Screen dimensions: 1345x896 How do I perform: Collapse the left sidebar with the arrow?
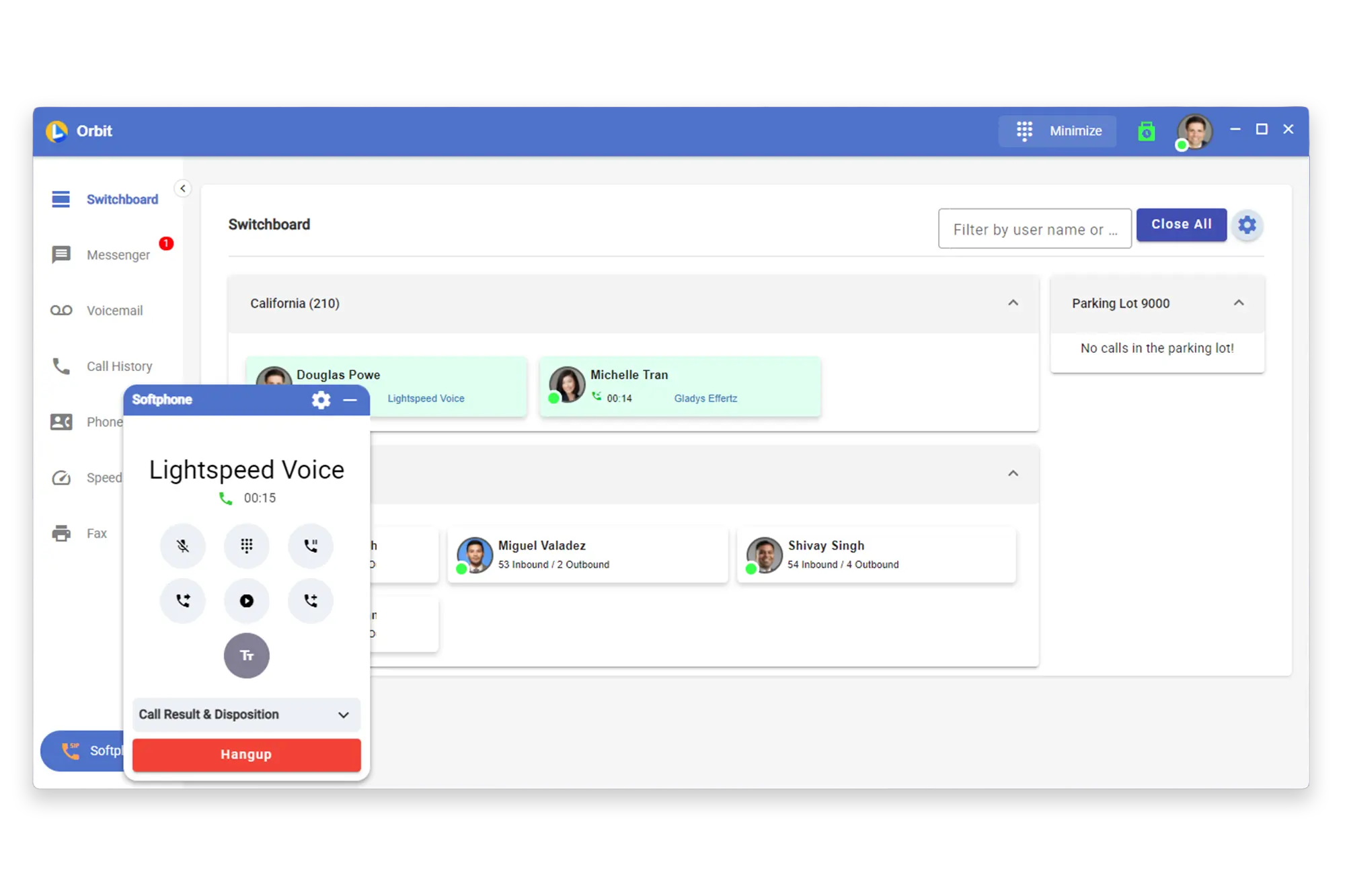pyautogui.click(x=183, y=189)
